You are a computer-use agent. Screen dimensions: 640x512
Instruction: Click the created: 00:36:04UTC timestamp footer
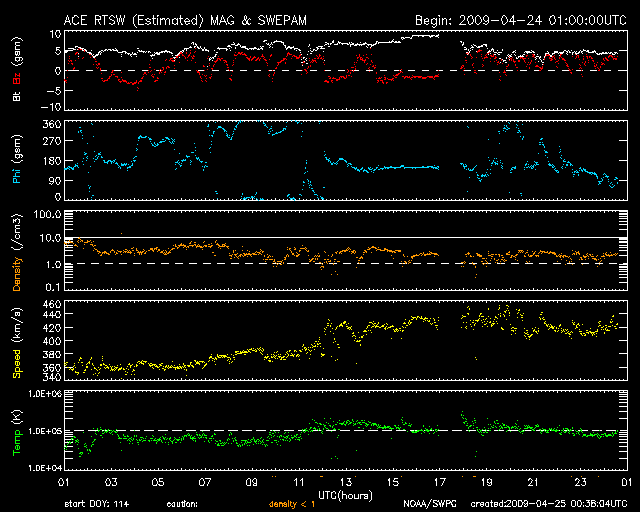pos(549,504)
